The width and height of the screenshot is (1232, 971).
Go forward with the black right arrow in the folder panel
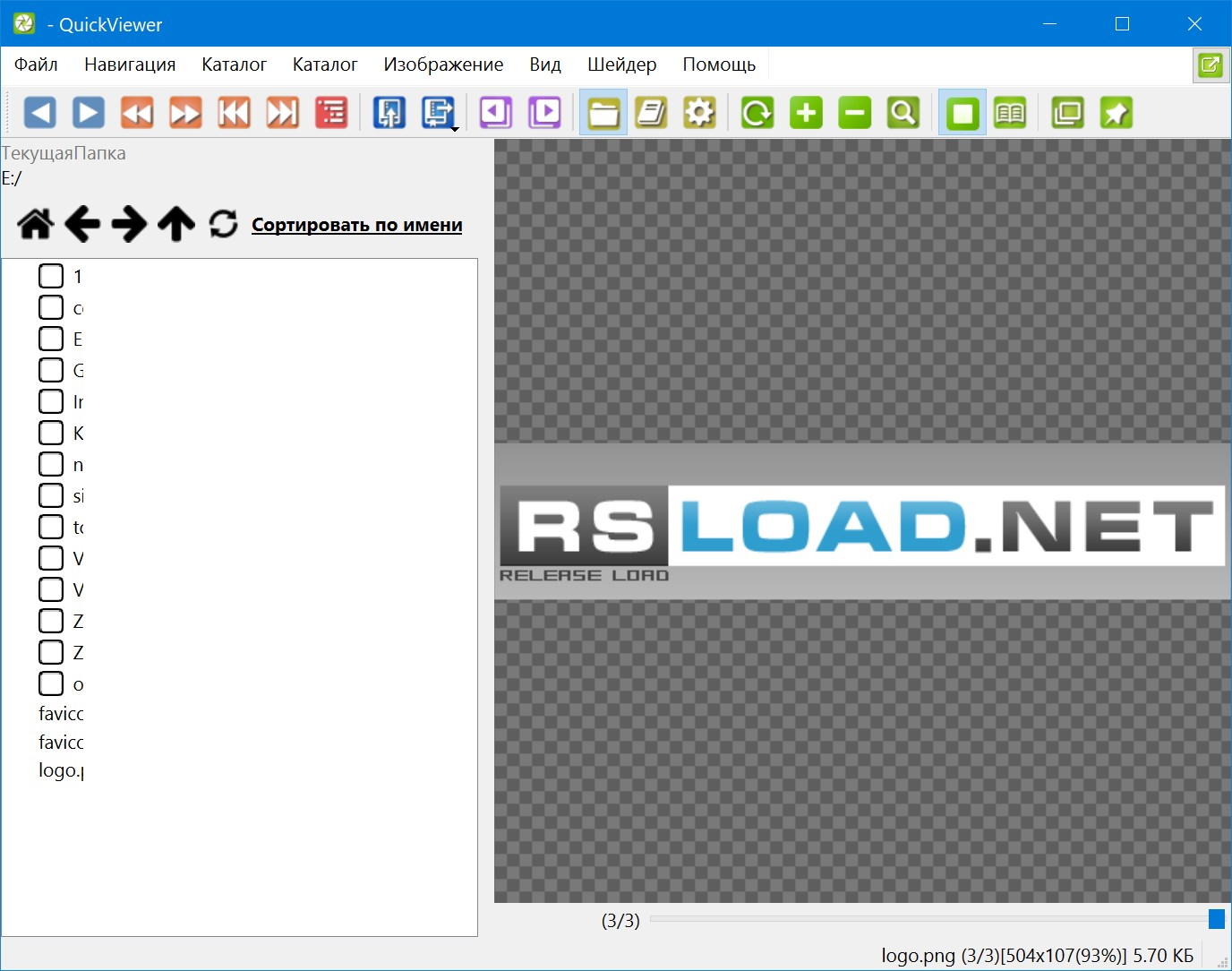pyautogui.click(x=129, y=224)
